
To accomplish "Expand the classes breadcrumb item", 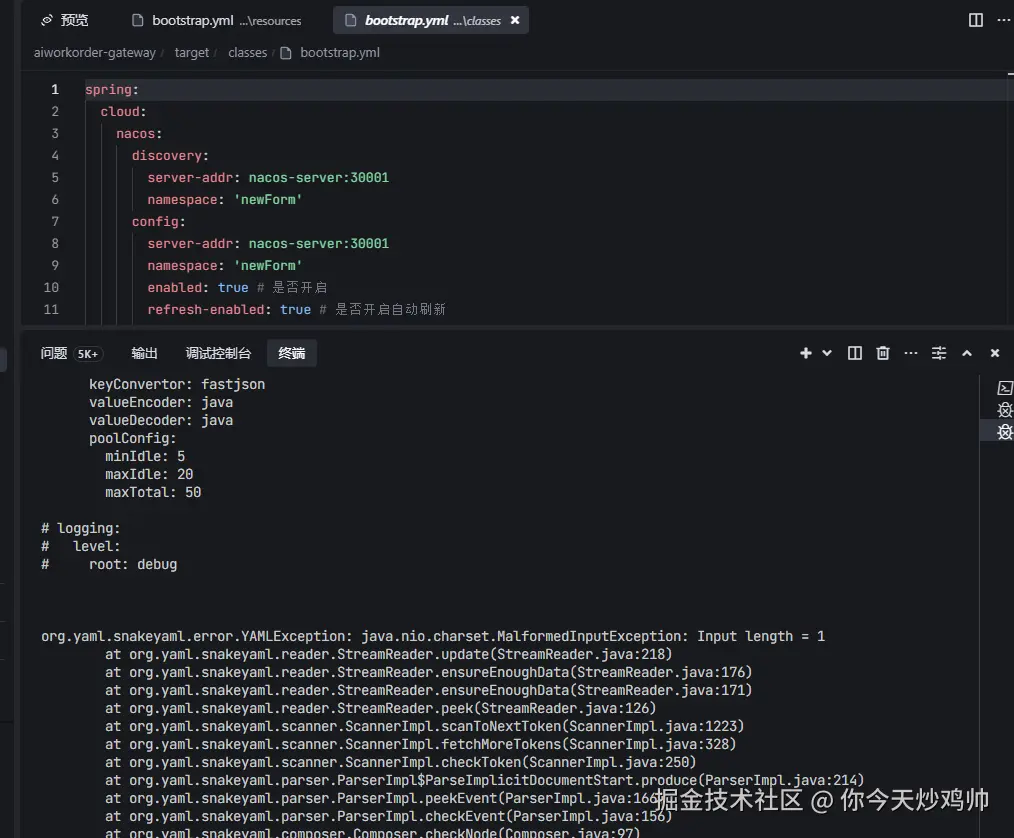I will coord(247,52).
